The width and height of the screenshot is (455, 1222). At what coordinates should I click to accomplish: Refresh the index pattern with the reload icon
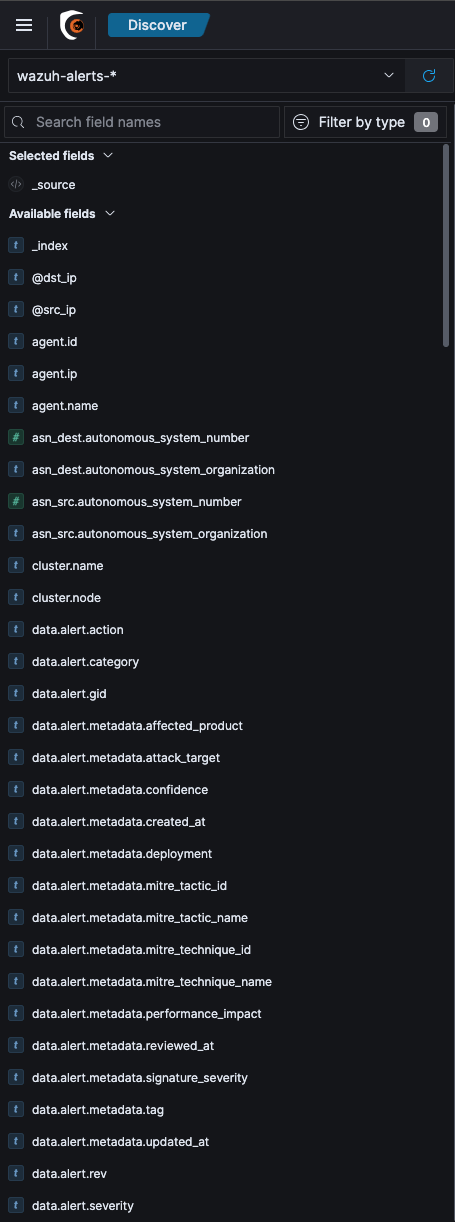[429, 75]
